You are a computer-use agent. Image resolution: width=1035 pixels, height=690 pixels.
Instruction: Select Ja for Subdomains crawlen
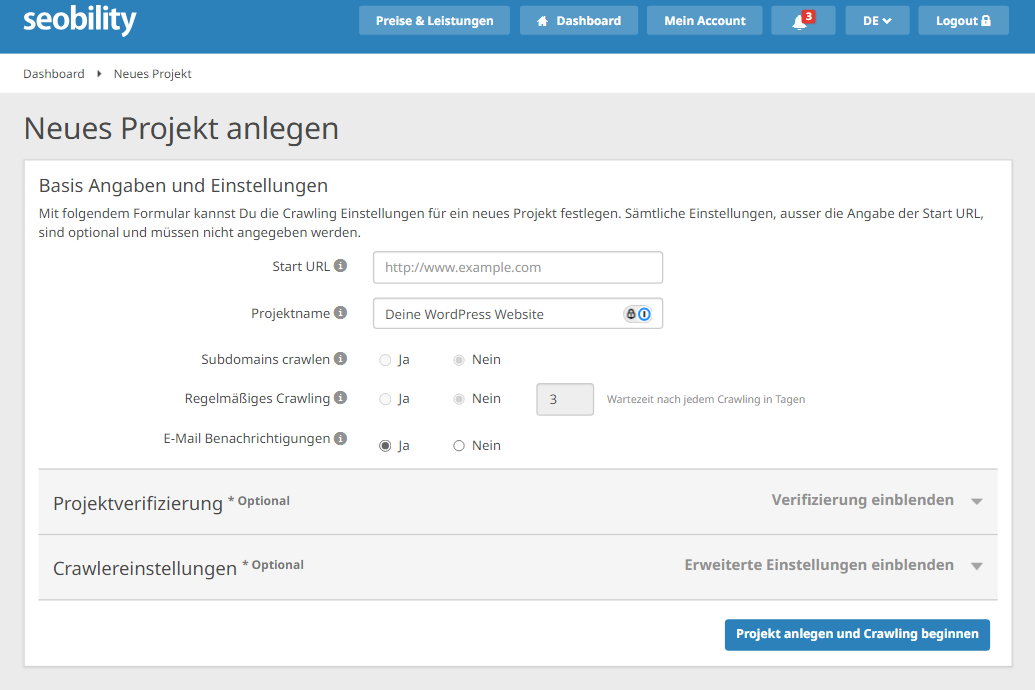385,360
